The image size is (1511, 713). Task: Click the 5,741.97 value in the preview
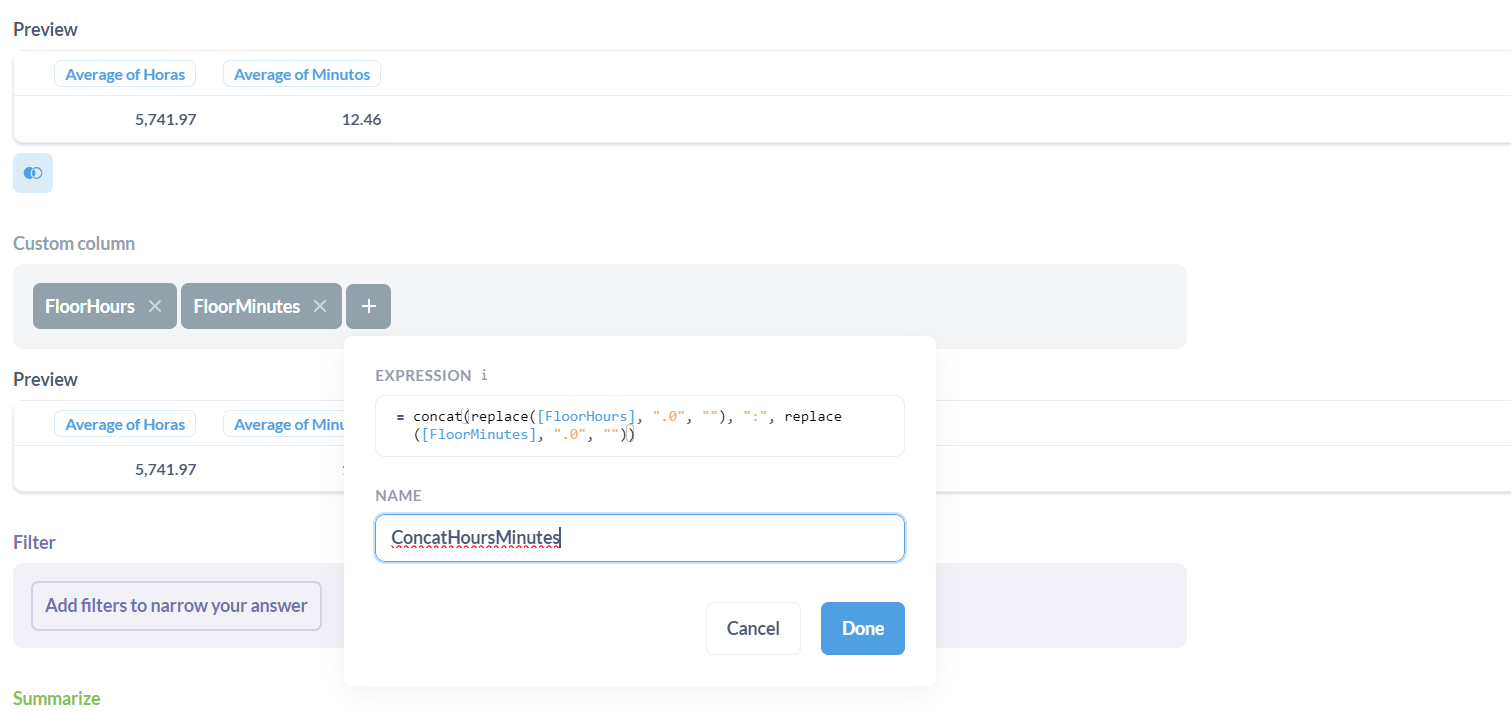166,119
